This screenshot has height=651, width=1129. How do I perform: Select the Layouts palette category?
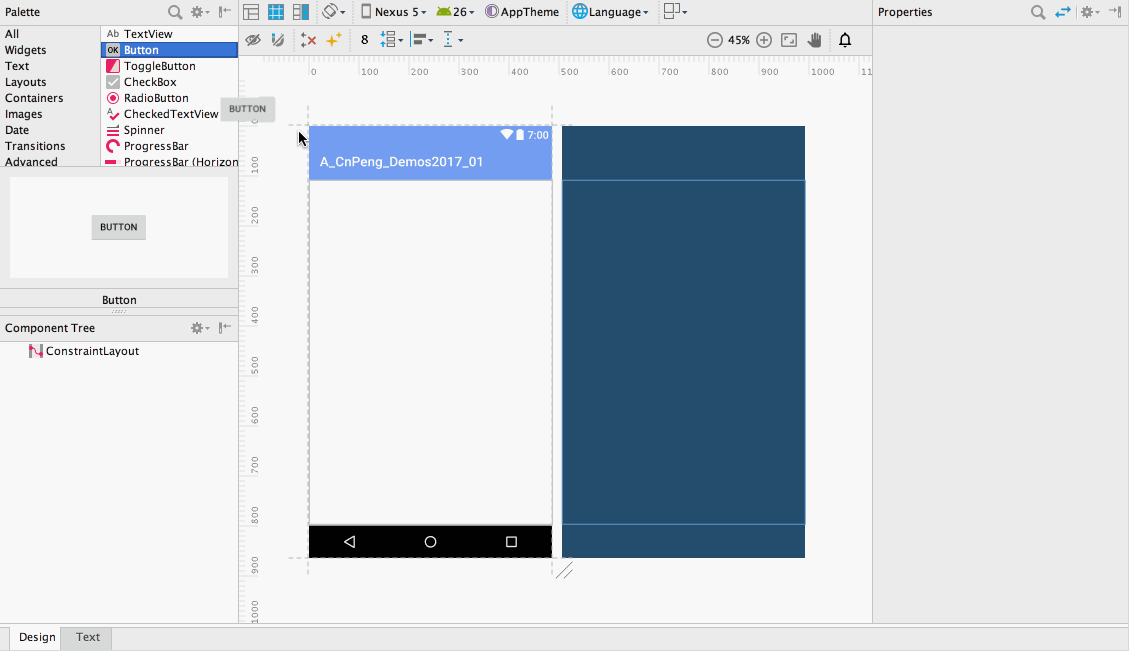(25, 82)
